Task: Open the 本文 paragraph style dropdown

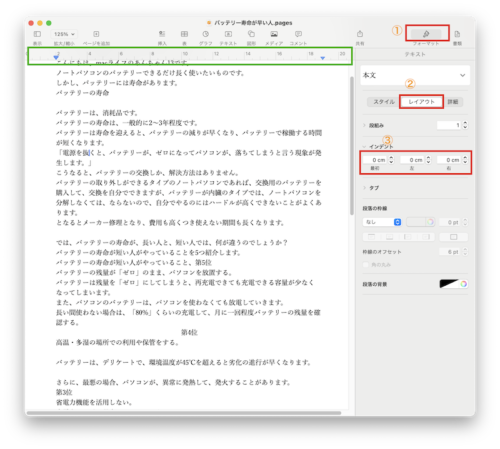Action: pyautogui.click(x=415, y=75)
